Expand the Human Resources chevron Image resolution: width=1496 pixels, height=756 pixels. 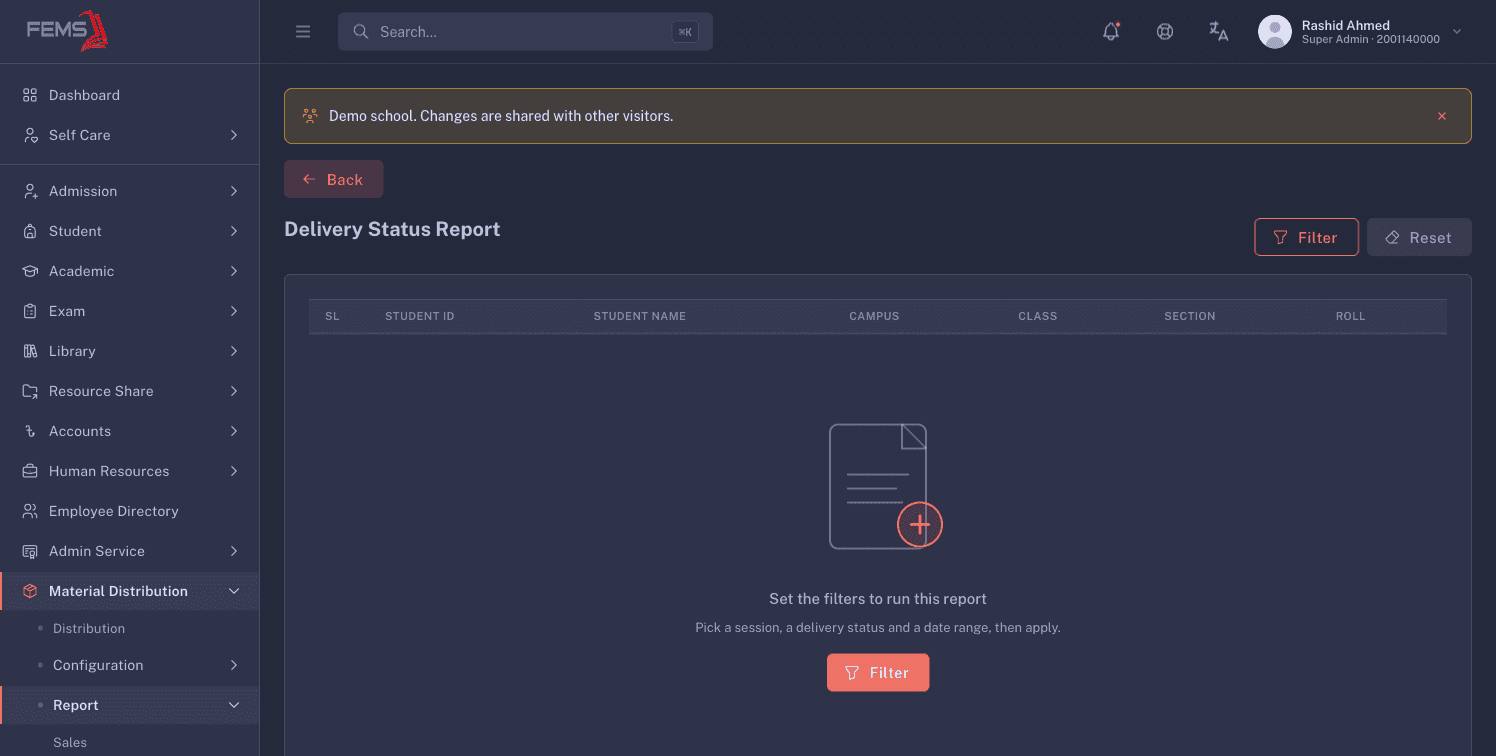[234, 471]
